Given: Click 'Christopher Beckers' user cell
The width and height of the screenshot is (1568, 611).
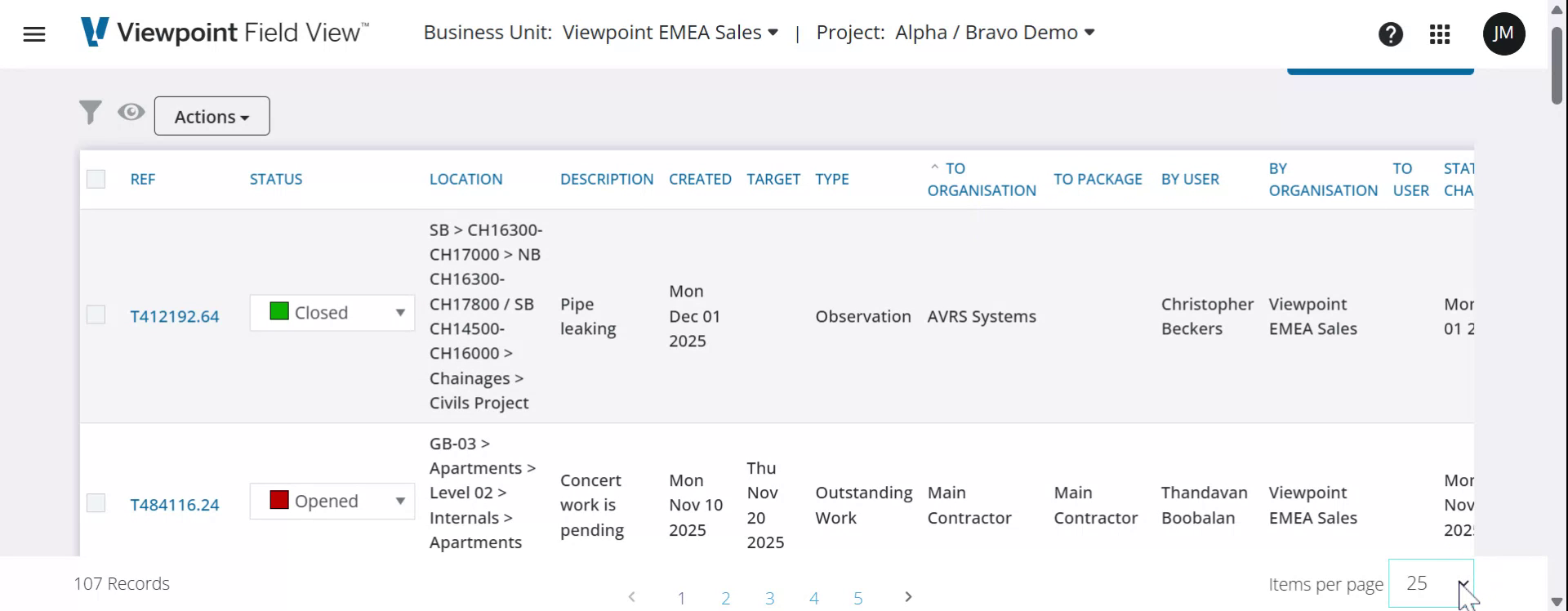Looking at the screenshot, I should 1207,316.
